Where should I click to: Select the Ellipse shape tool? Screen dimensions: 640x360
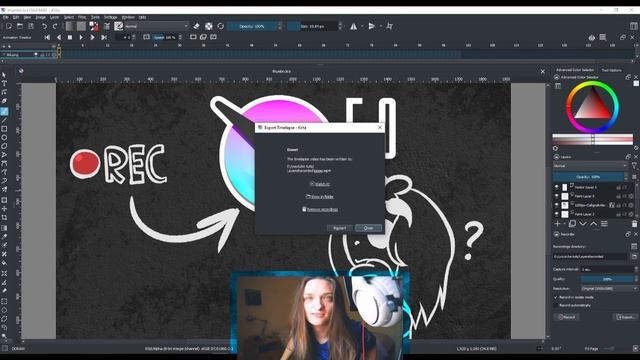(4, 138)
